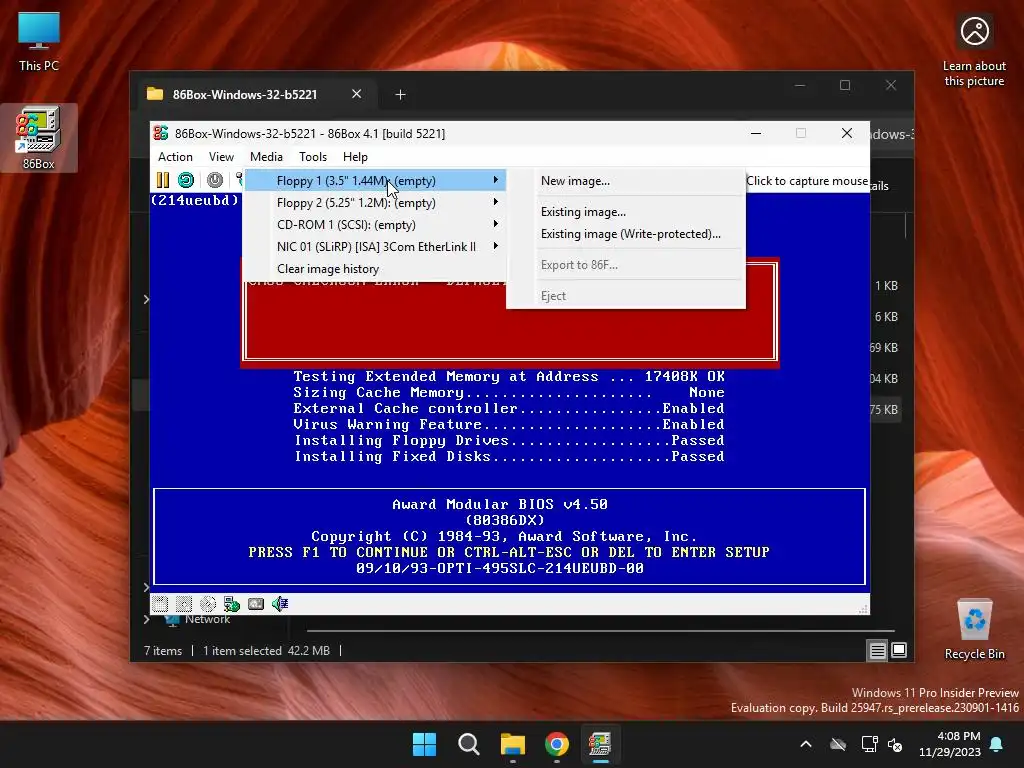Viewport: 1024px width, 768px height.
Task: Expand the Network tree item in Explorer
Action: (x=146, y=619)
